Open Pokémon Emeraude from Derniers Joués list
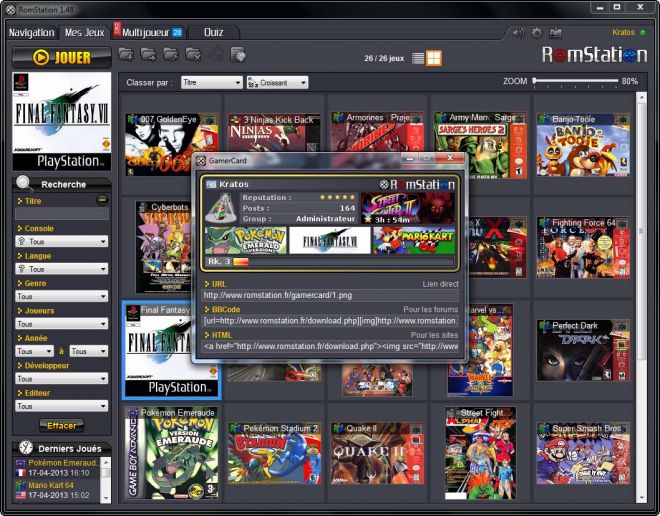660x516 pixels. click(62, 463)
